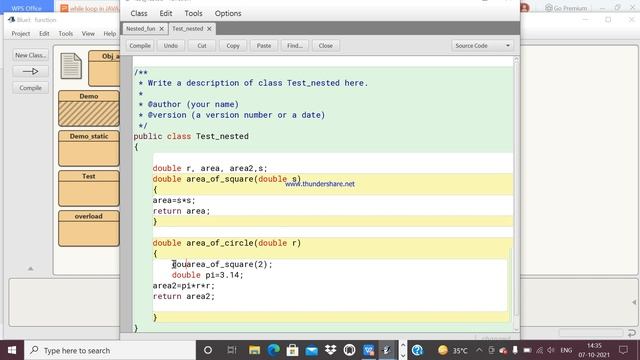Click the Copy button
The width and height of the screenshot is (640, 360).
pos(233,46)
